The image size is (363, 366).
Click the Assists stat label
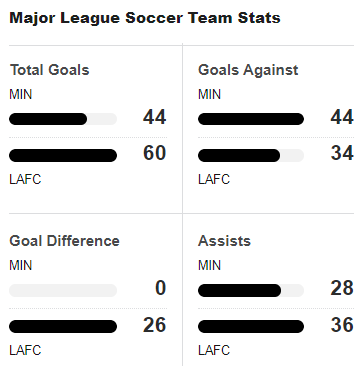224,241
